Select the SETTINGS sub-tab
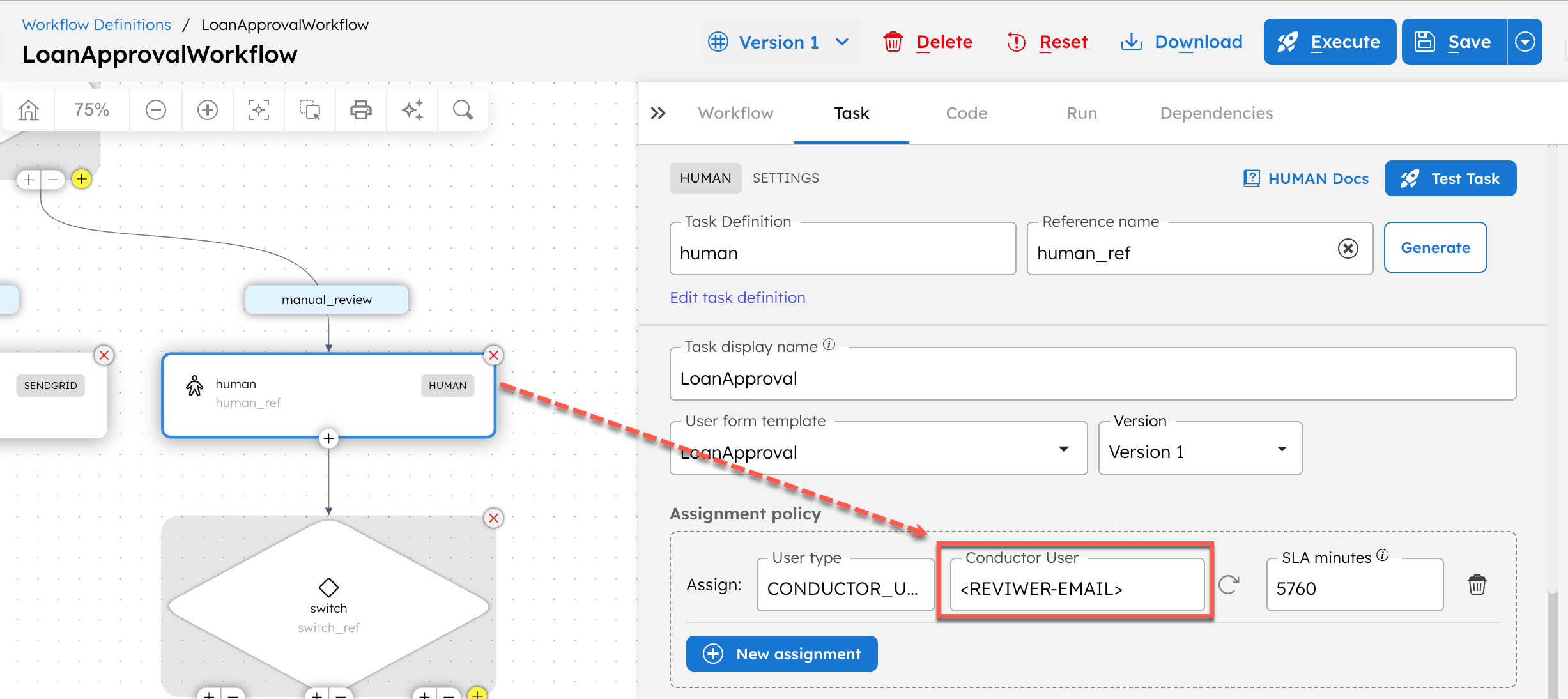This screenshot has height=699, width=1568. click(x=785, y=178)
